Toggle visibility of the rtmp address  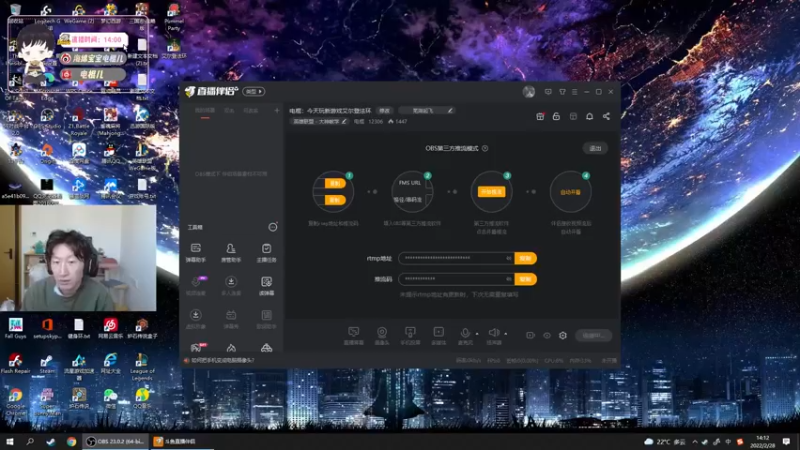pos(509,258)
